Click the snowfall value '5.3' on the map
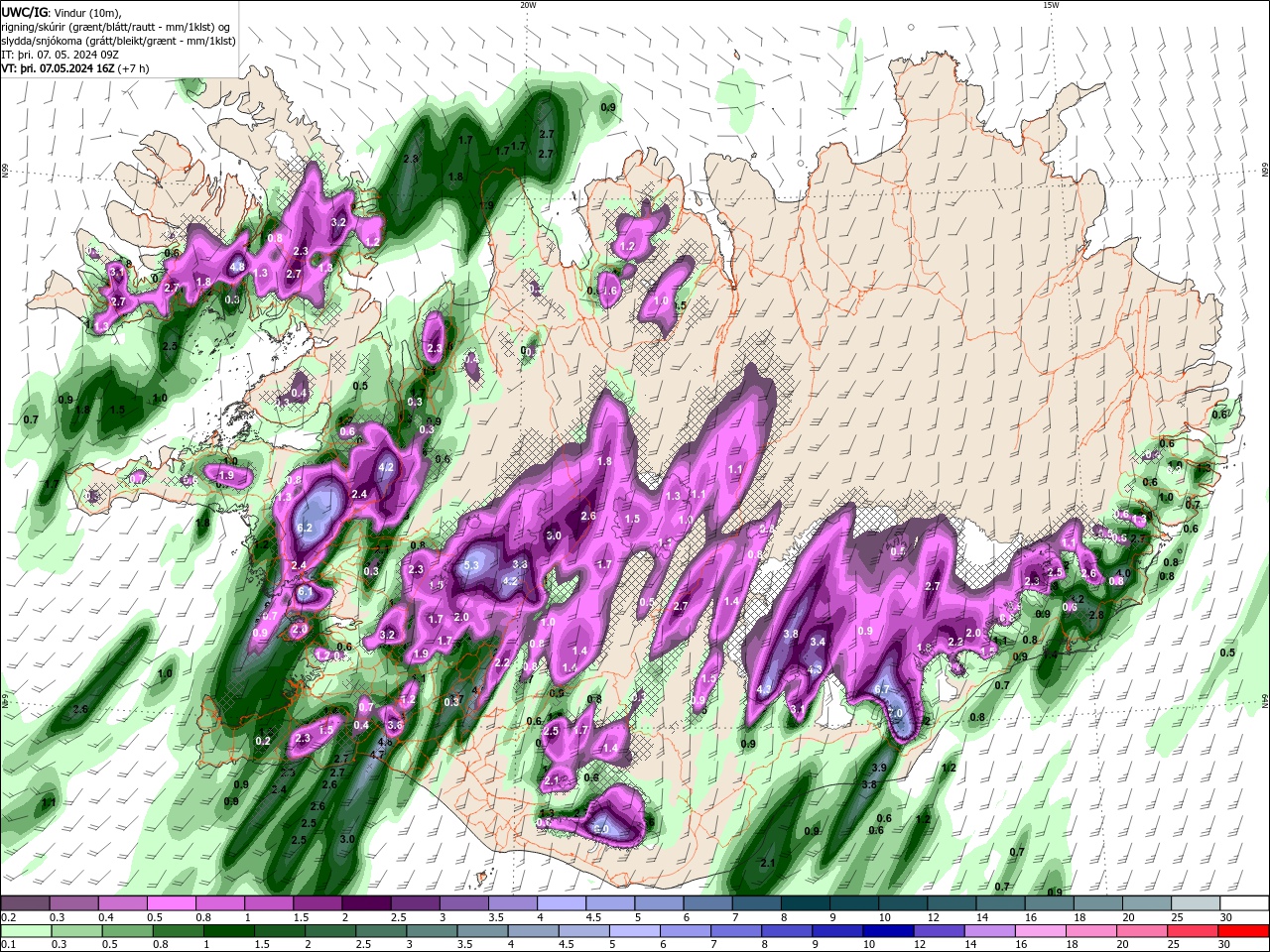The height and width of the screenshot is (952, 1270). pyautogui.click(x=471, y=565)
